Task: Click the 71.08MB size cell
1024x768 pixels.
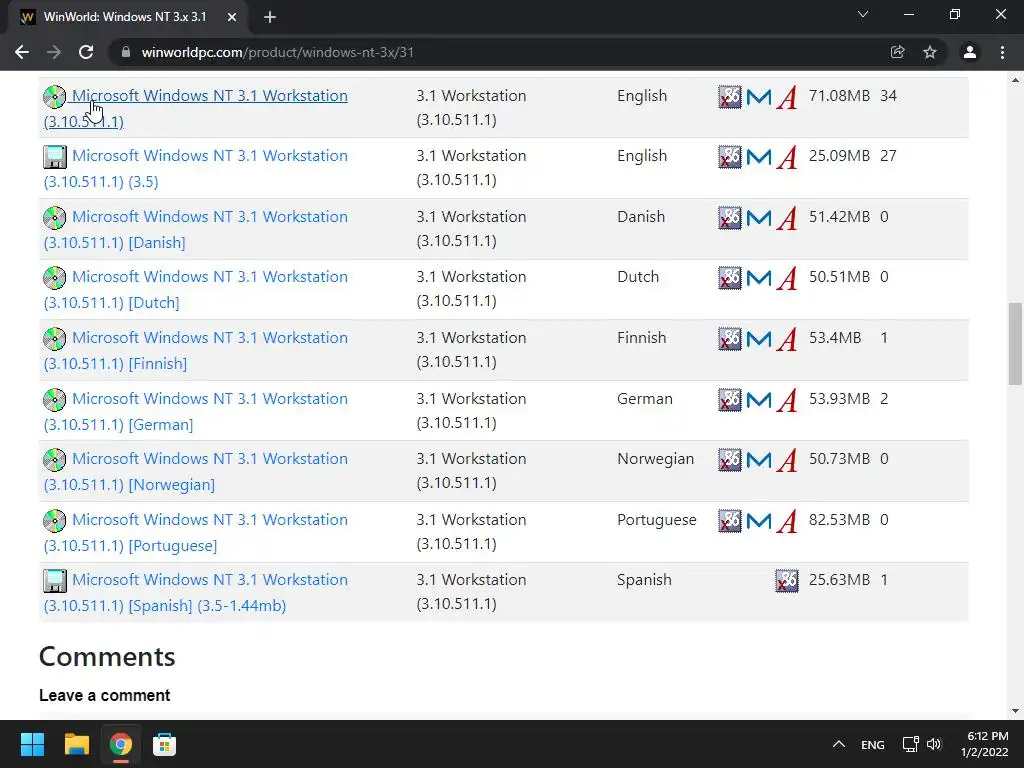Action: [839, 96]
